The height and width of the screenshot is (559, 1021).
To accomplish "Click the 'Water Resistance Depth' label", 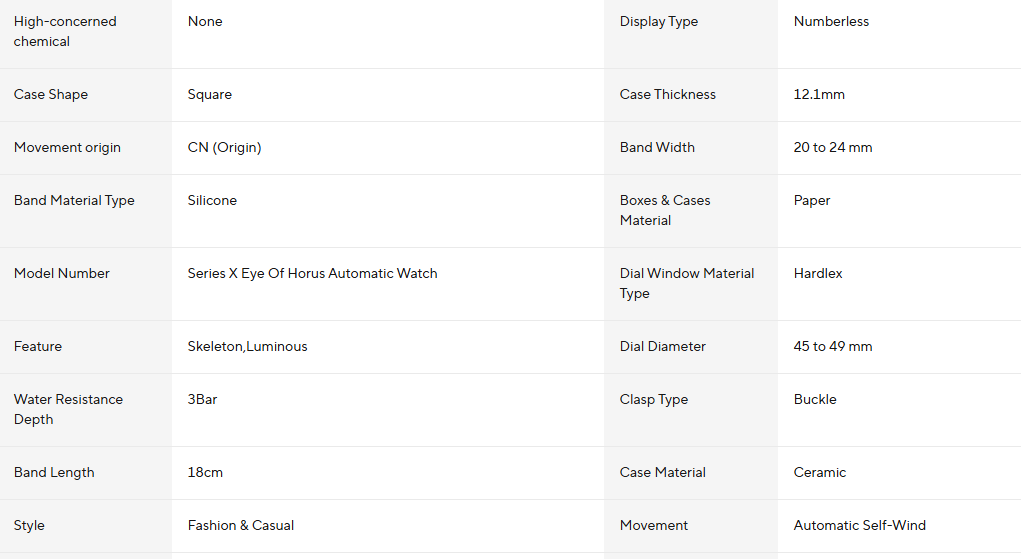I will 68,409.
